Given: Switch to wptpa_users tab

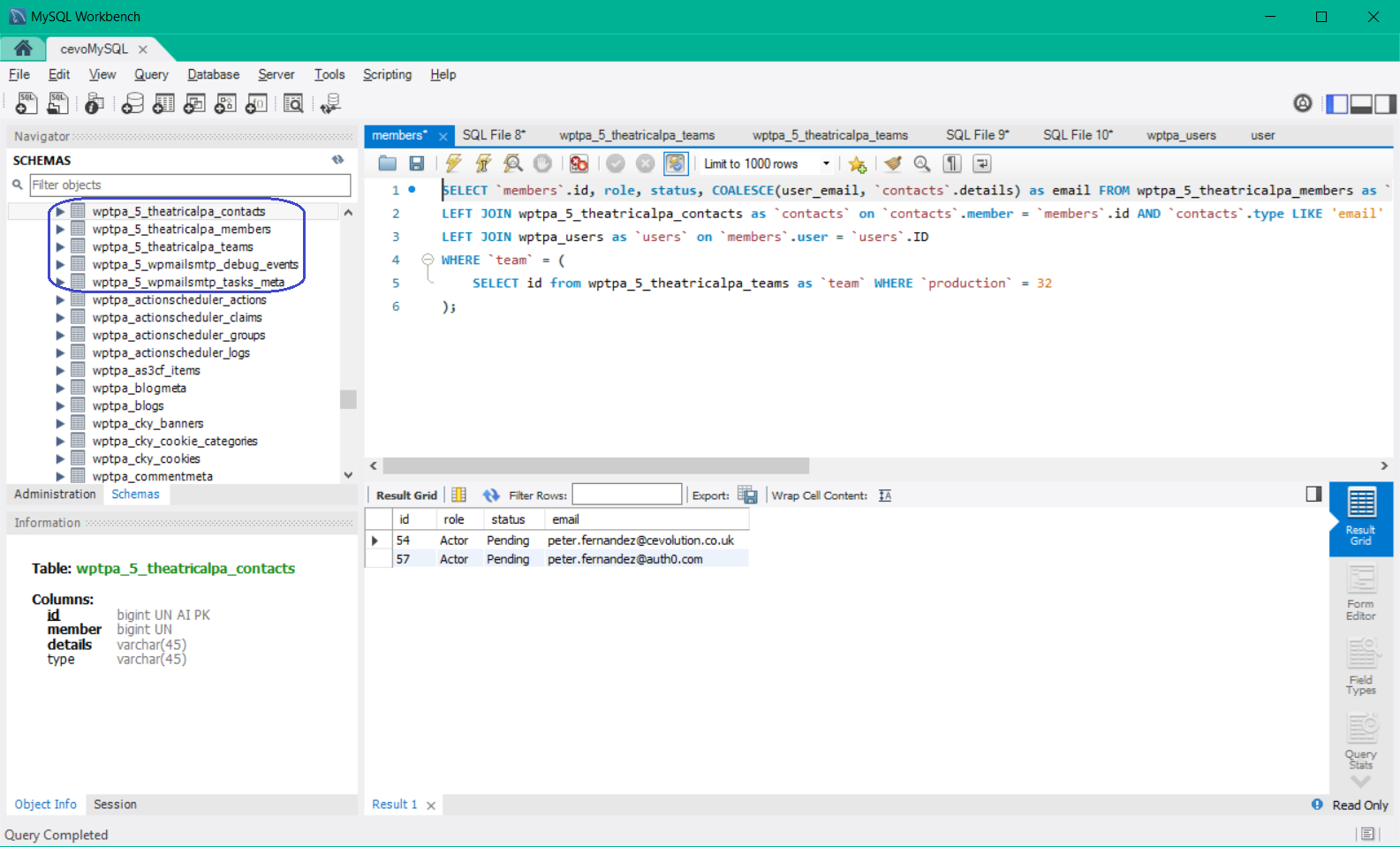Looking at the screenshot, I should [1181, 135].
